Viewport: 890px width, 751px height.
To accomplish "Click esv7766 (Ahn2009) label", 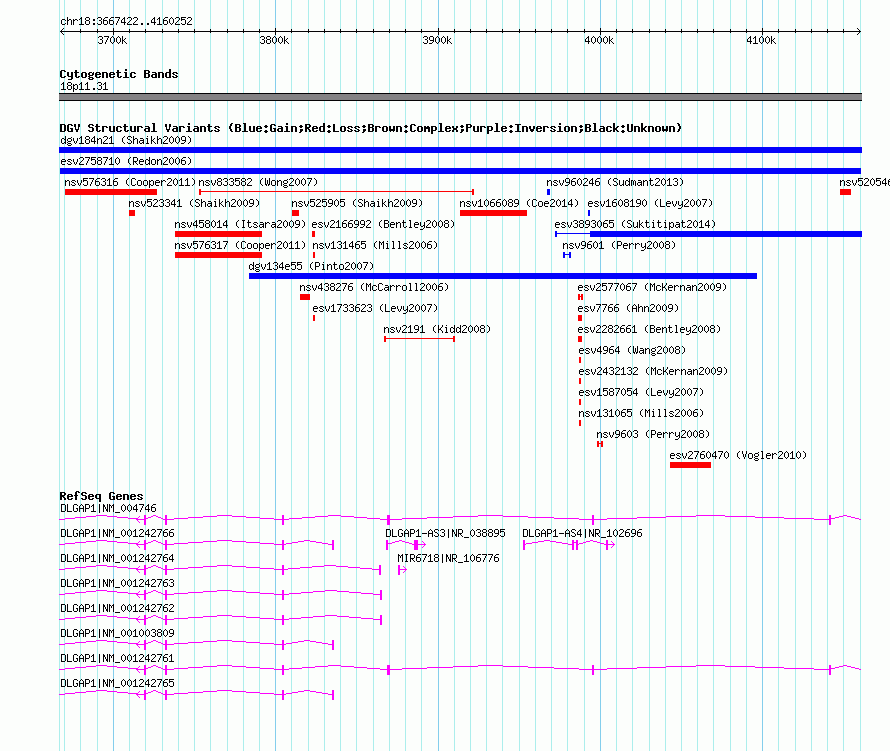I will 628,308.
